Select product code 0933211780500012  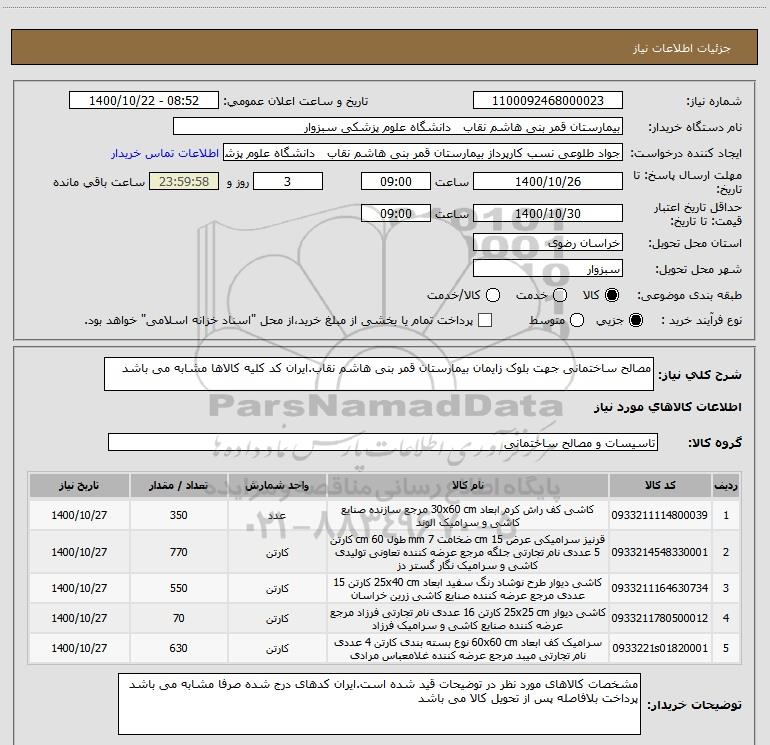[x=660, y=618]
